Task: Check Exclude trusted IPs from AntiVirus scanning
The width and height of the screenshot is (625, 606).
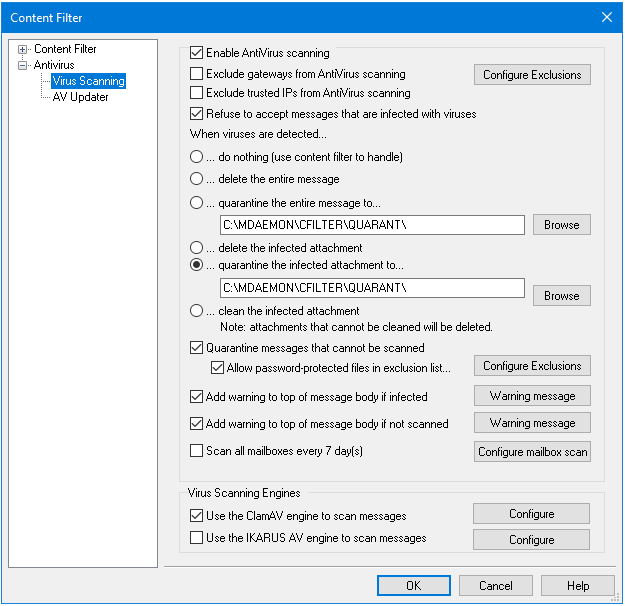Action: [x=197, y=94]
